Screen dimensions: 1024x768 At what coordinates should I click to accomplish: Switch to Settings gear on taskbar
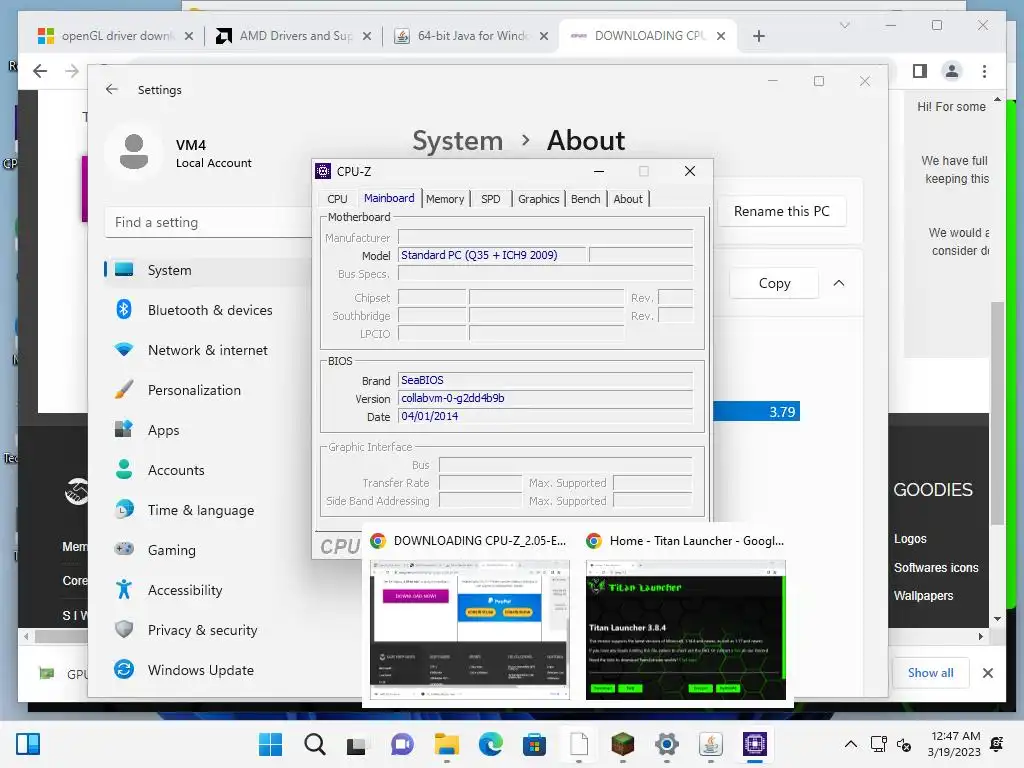click(x=667, y=744)
